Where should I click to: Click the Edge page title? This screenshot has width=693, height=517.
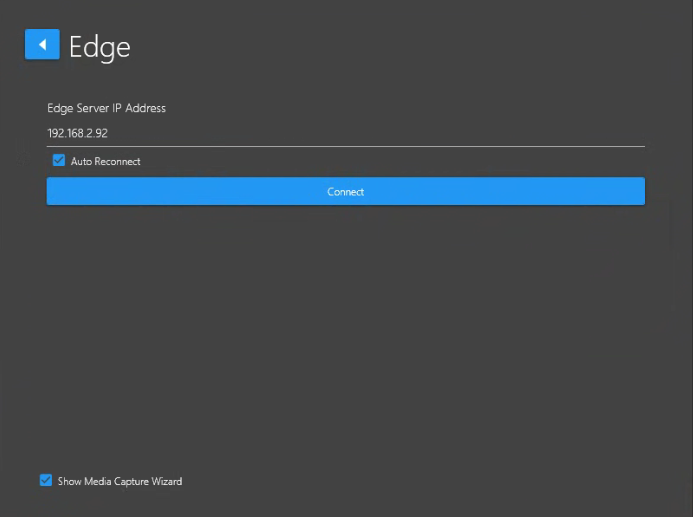99,47
